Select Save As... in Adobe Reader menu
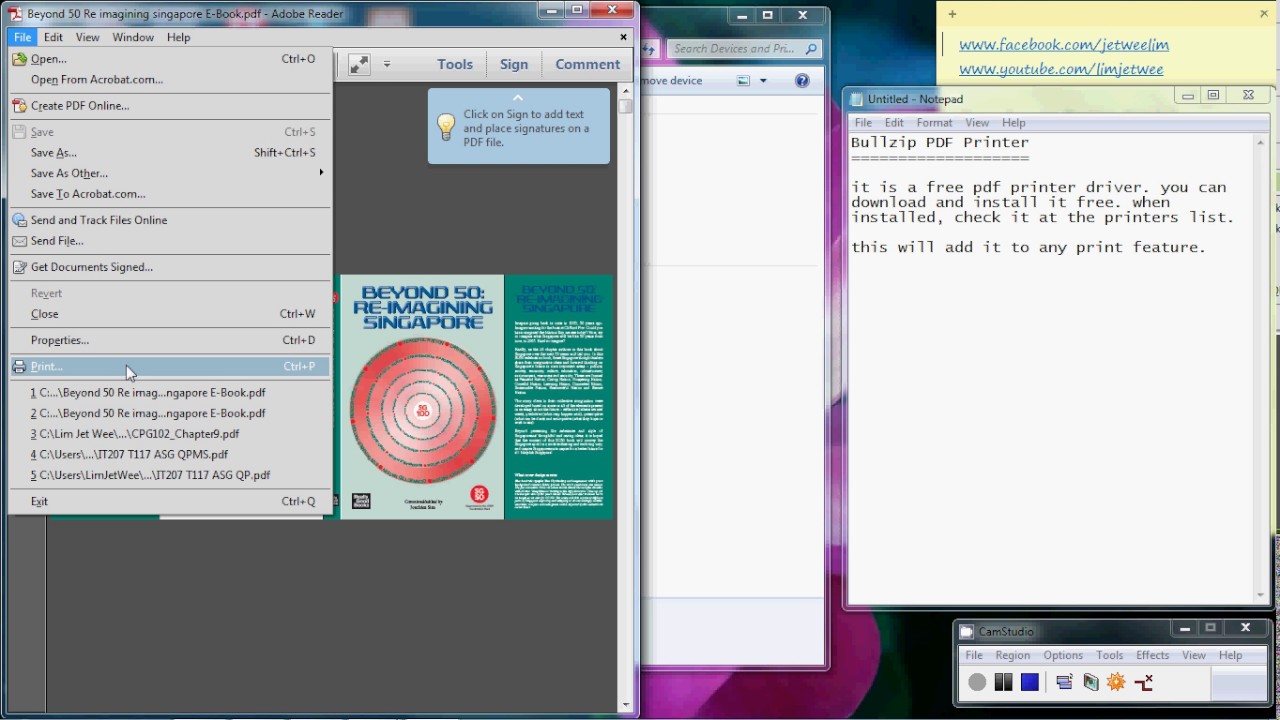Viewport: 1280px width, 720px height. pos(170,153)
